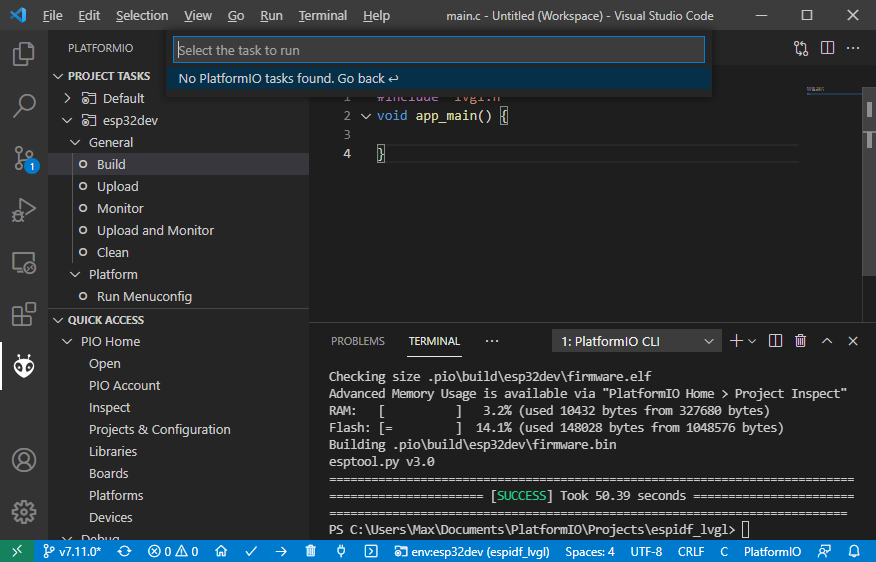Synchronize changes from status bar

pyautogui.click(x=125, y=551)
